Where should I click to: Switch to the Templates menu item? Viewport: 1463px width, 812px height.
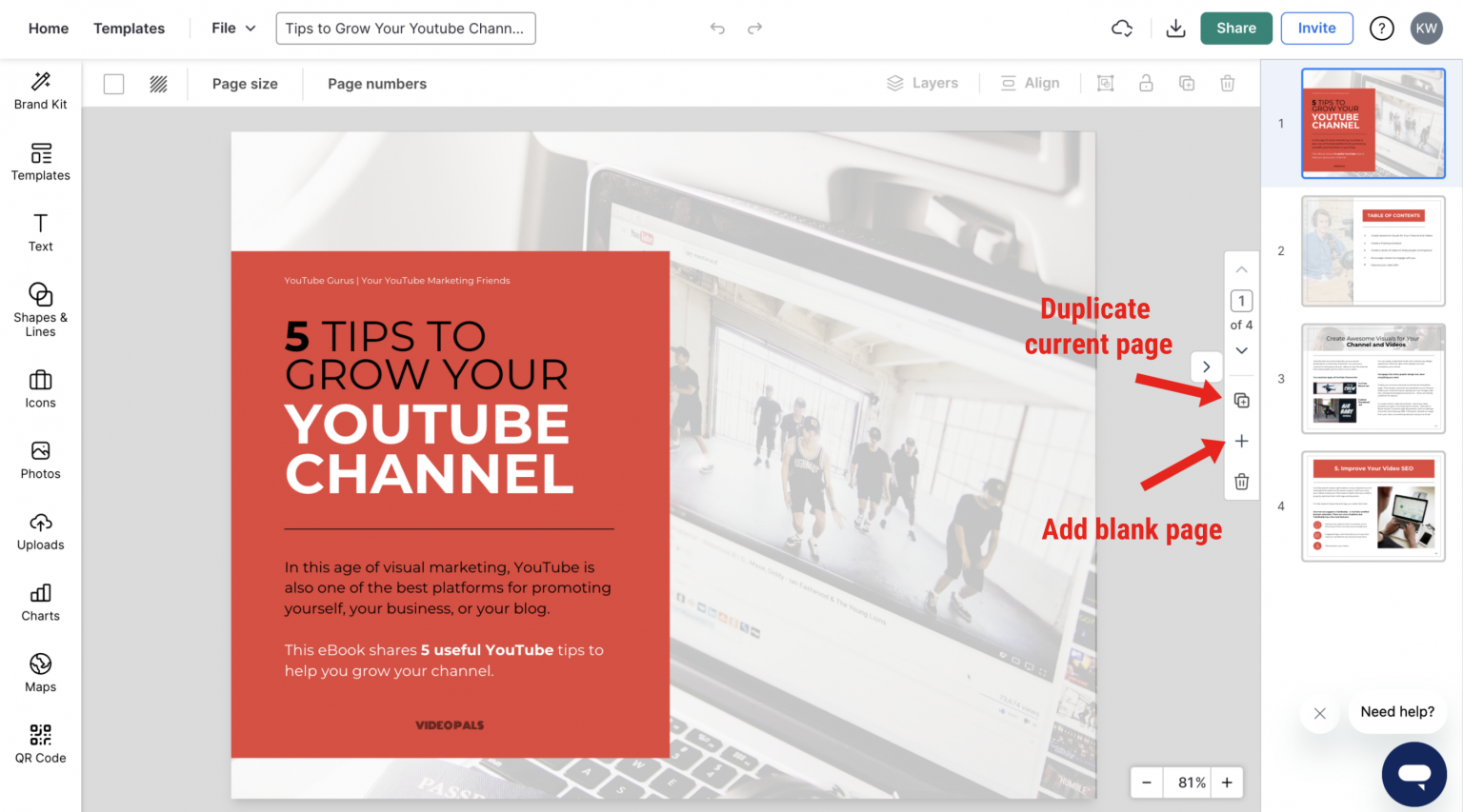pos(129,28)
